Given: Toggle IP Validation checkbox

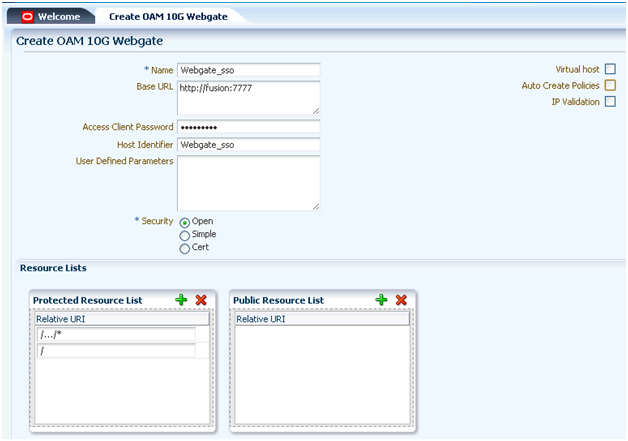Looking at the screenshot, I should [610, 101].
